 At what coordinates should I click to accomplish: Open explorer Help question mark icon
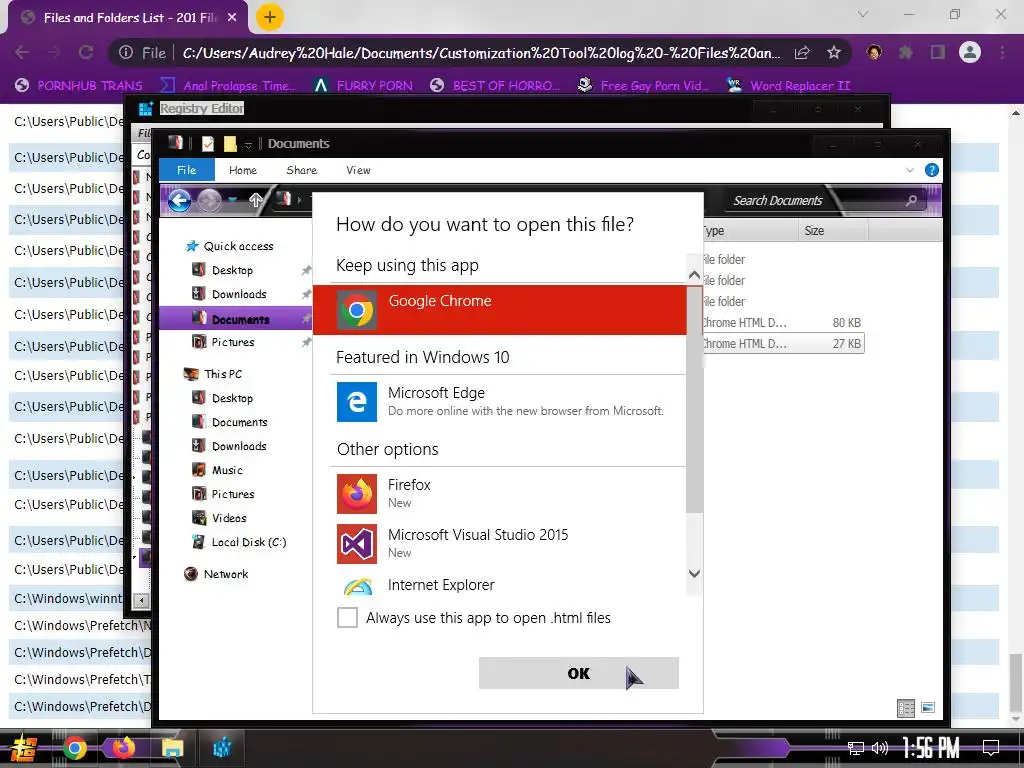(x=932, y=170)
